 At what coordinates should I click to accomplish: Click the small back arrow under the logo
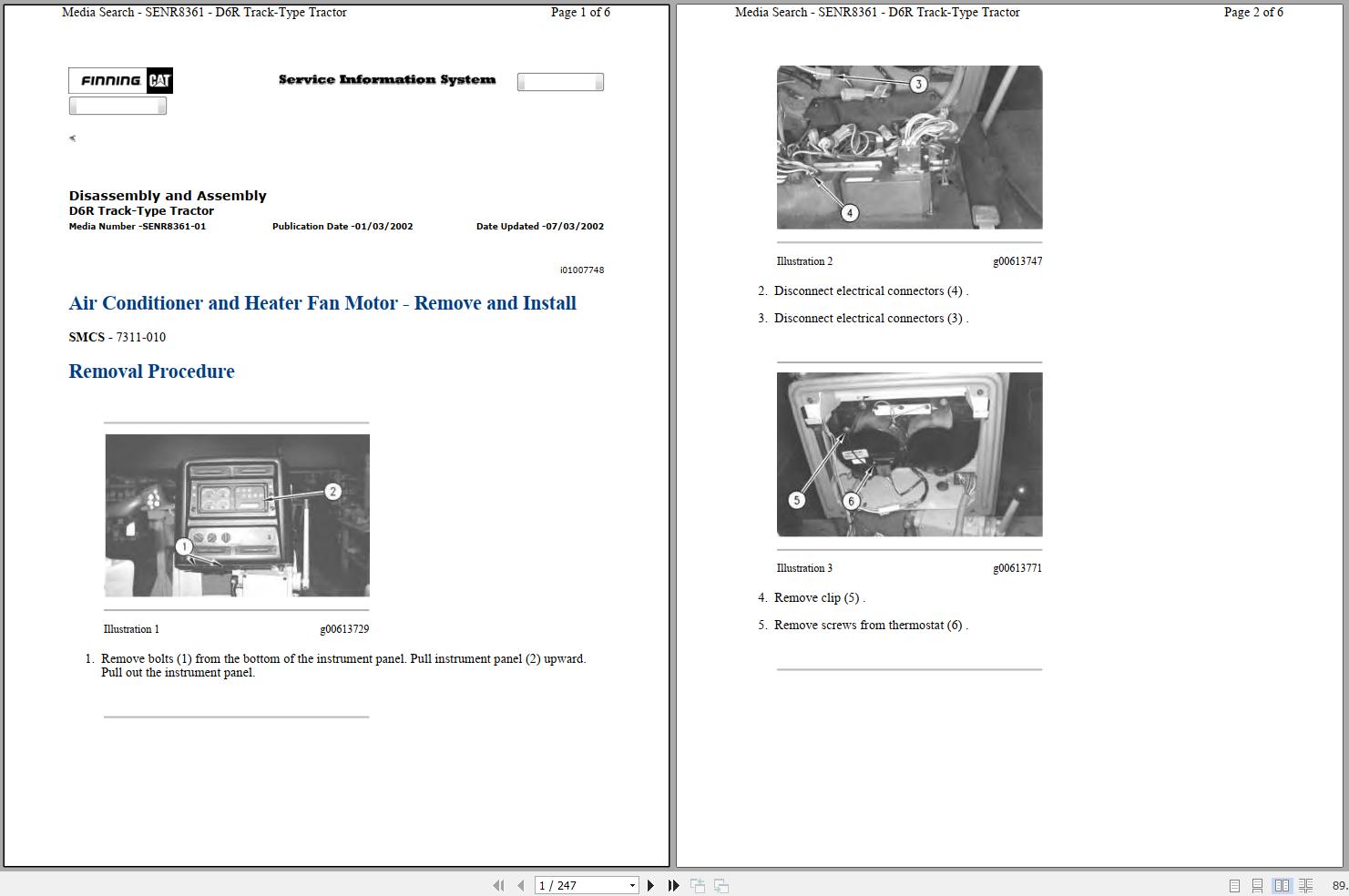pyautogui.click(x=73, y=138)
